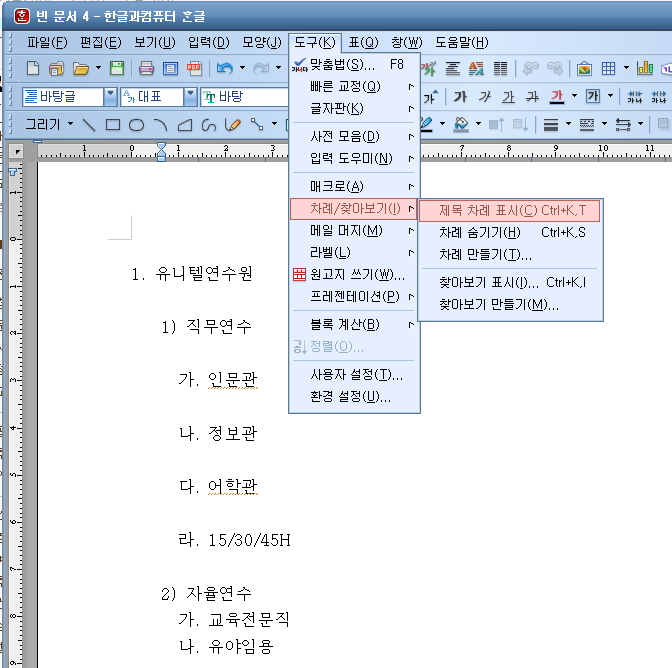Screen dimensions: 672x668
Task: Open the multi-column layout icon
Action: coord(500,69)
